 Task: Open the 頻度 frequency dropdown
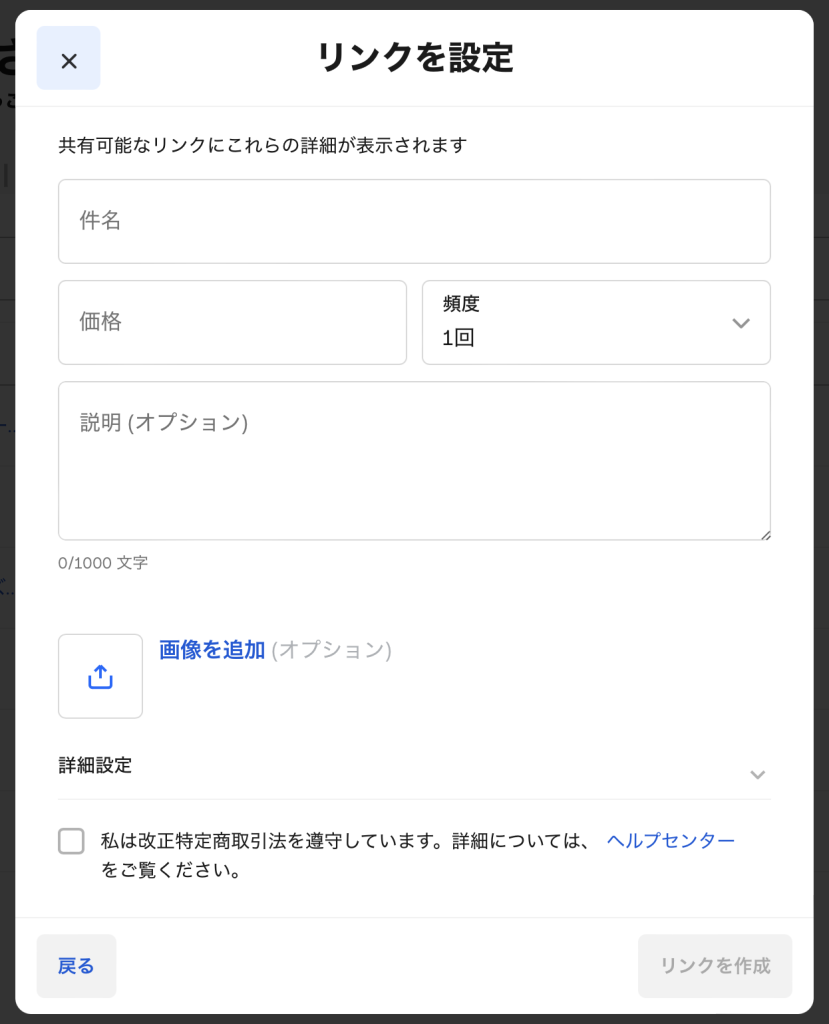pos(595,323)
